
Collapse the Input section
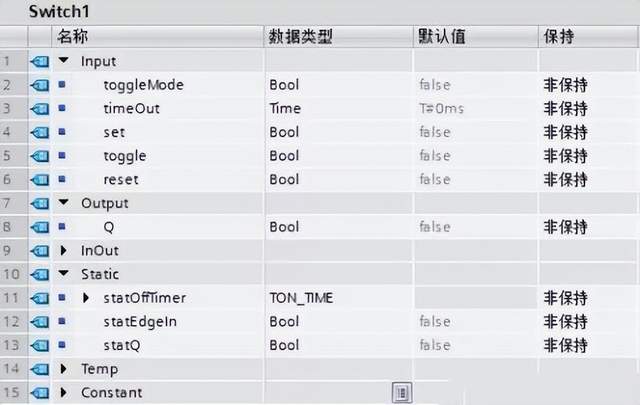click(x=65, y=61)
